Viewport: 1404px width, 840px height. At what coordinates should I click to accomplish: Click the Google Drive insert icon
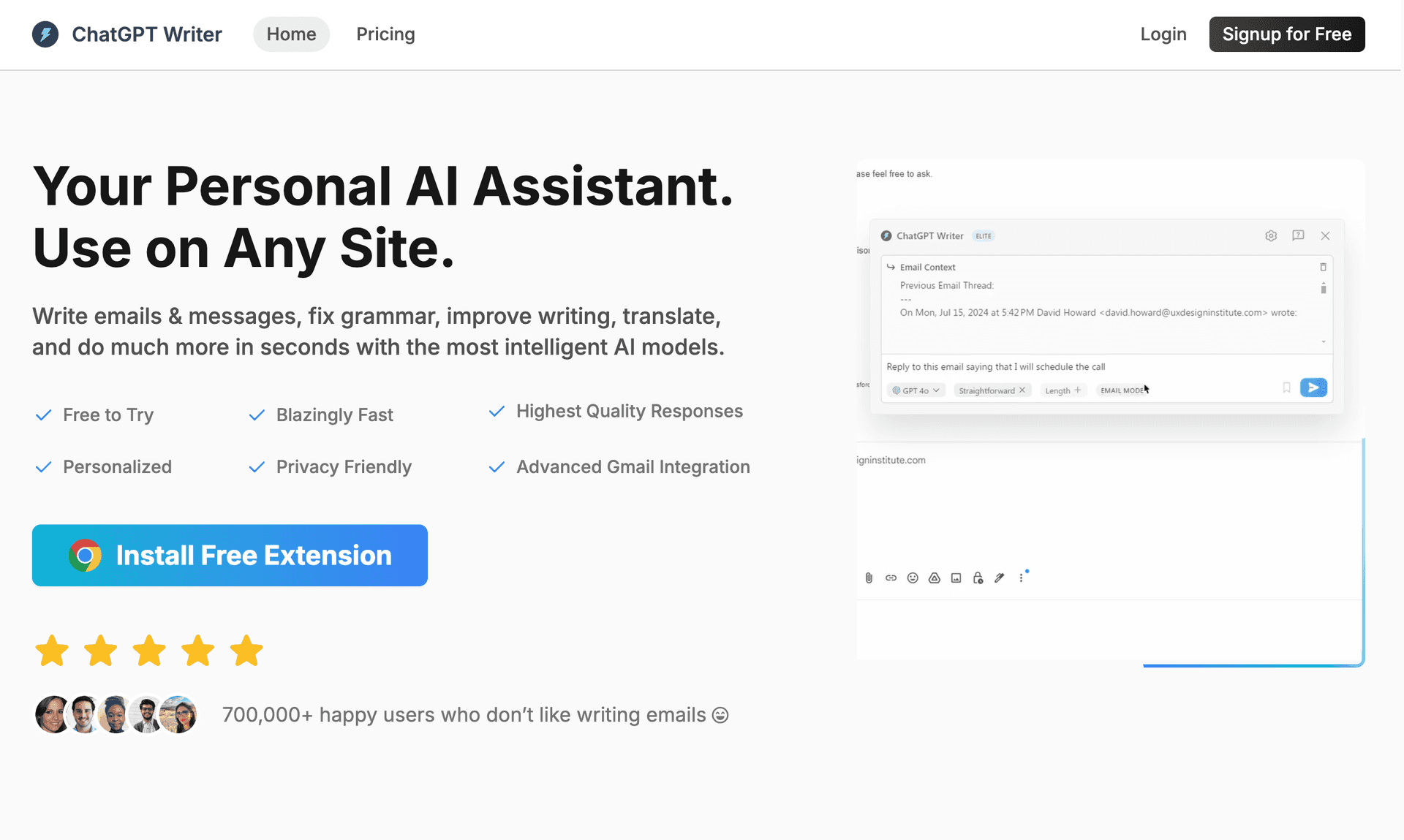pyautogui.click(x=935, y=578)
